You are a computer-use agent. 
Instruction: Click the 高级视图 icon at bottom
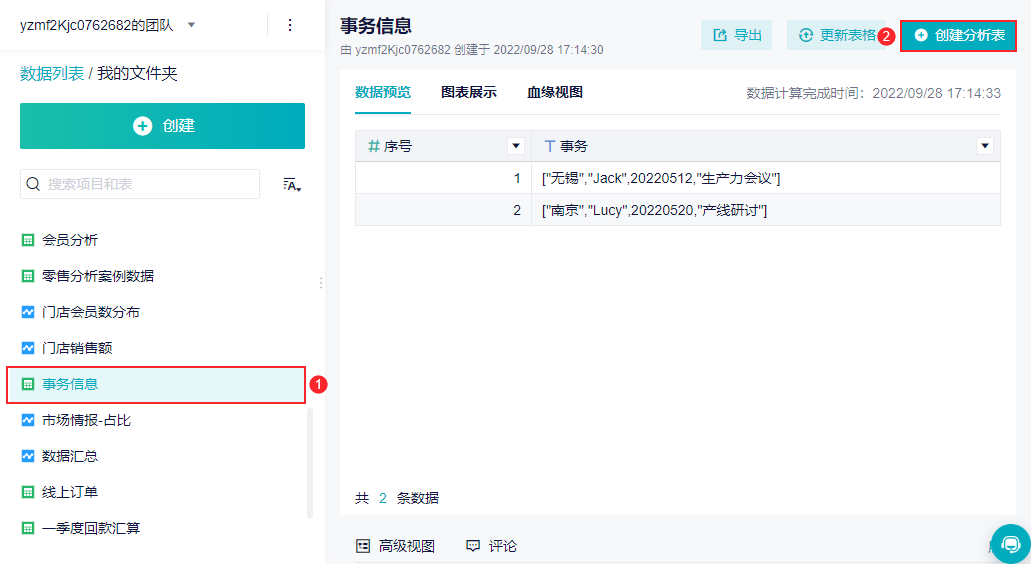pos(363,546)
